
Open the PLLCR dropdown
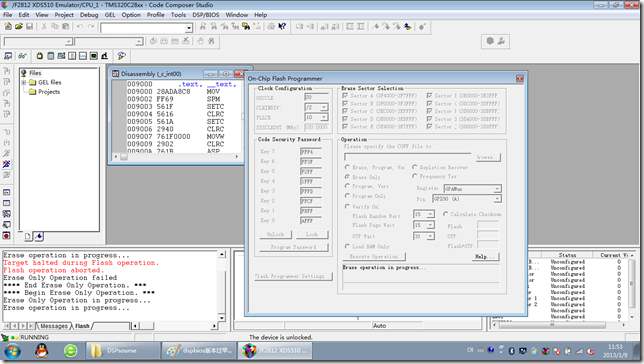[x=324, y=117]
